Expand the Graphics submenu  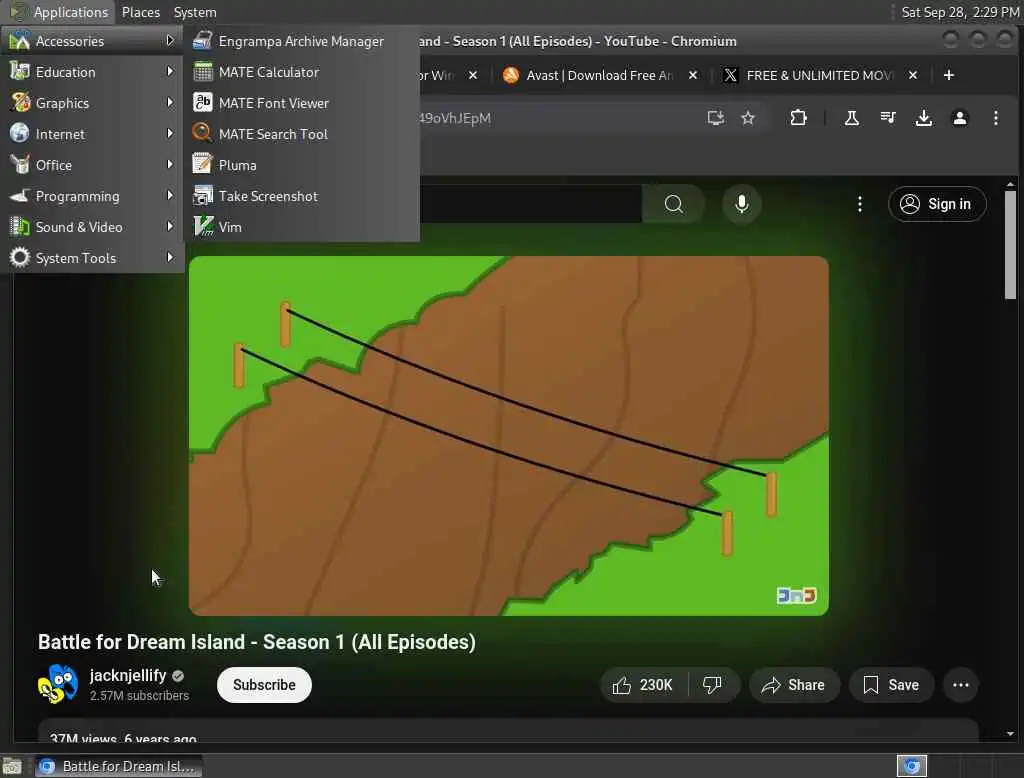(92, 103)
